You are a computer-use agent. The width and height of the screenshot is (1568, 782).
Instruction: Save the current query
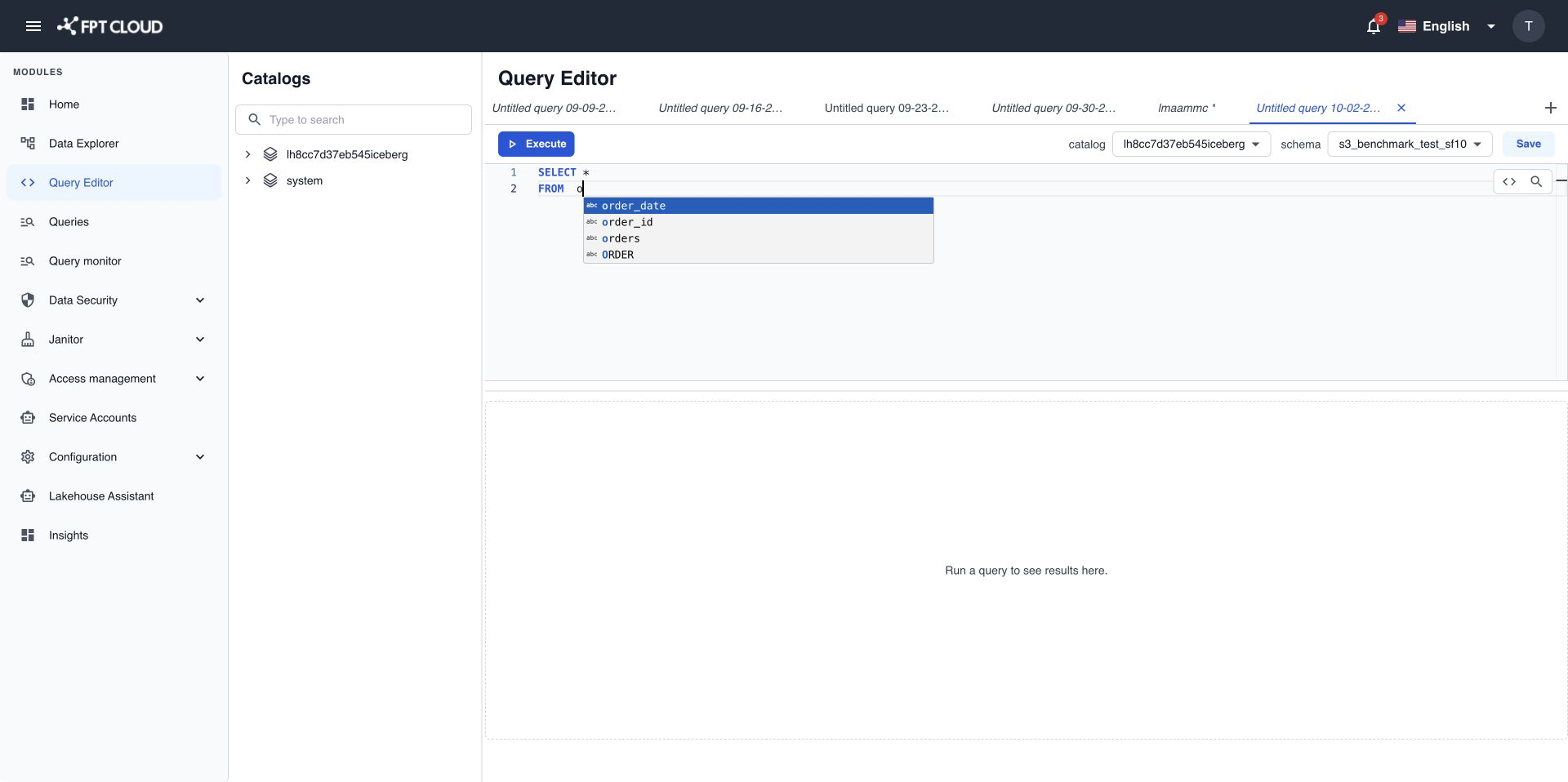tap(1528, 144)
